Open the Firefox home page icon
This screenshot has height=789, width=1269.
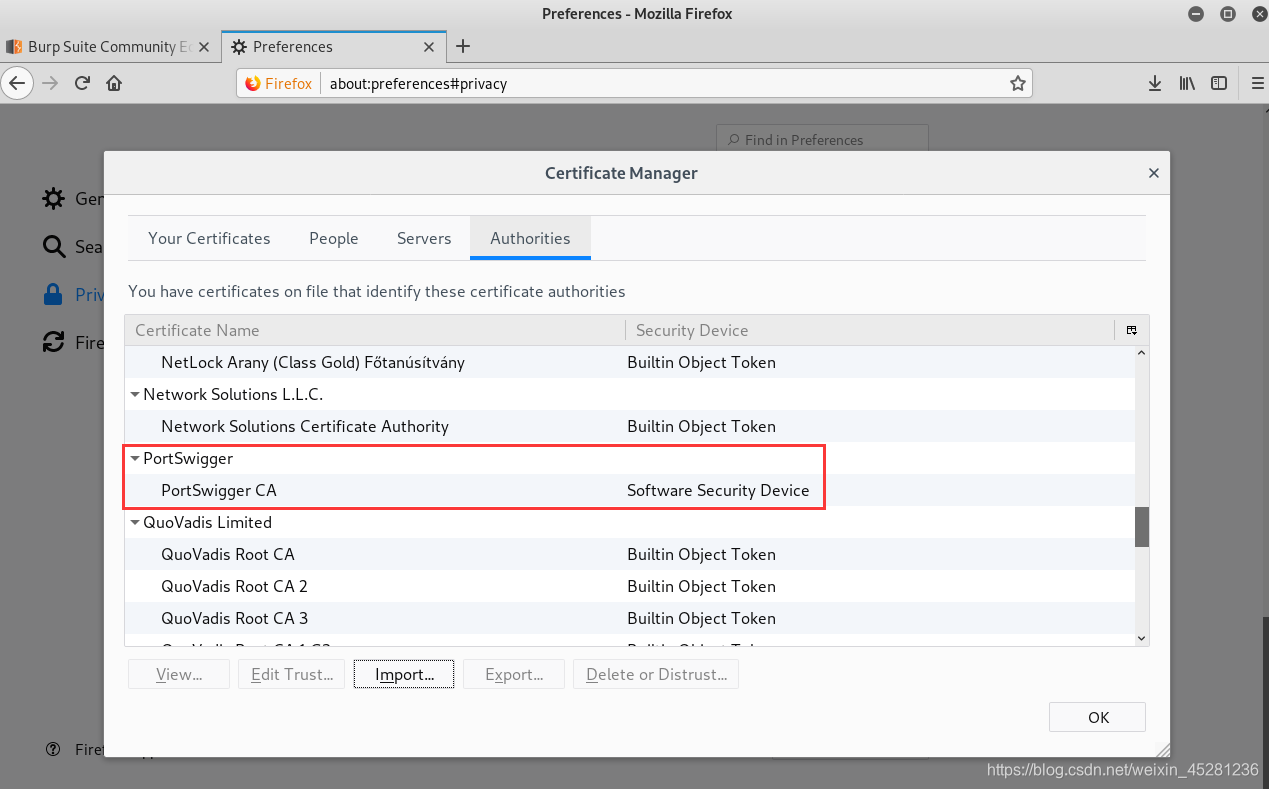coord(114,83)
